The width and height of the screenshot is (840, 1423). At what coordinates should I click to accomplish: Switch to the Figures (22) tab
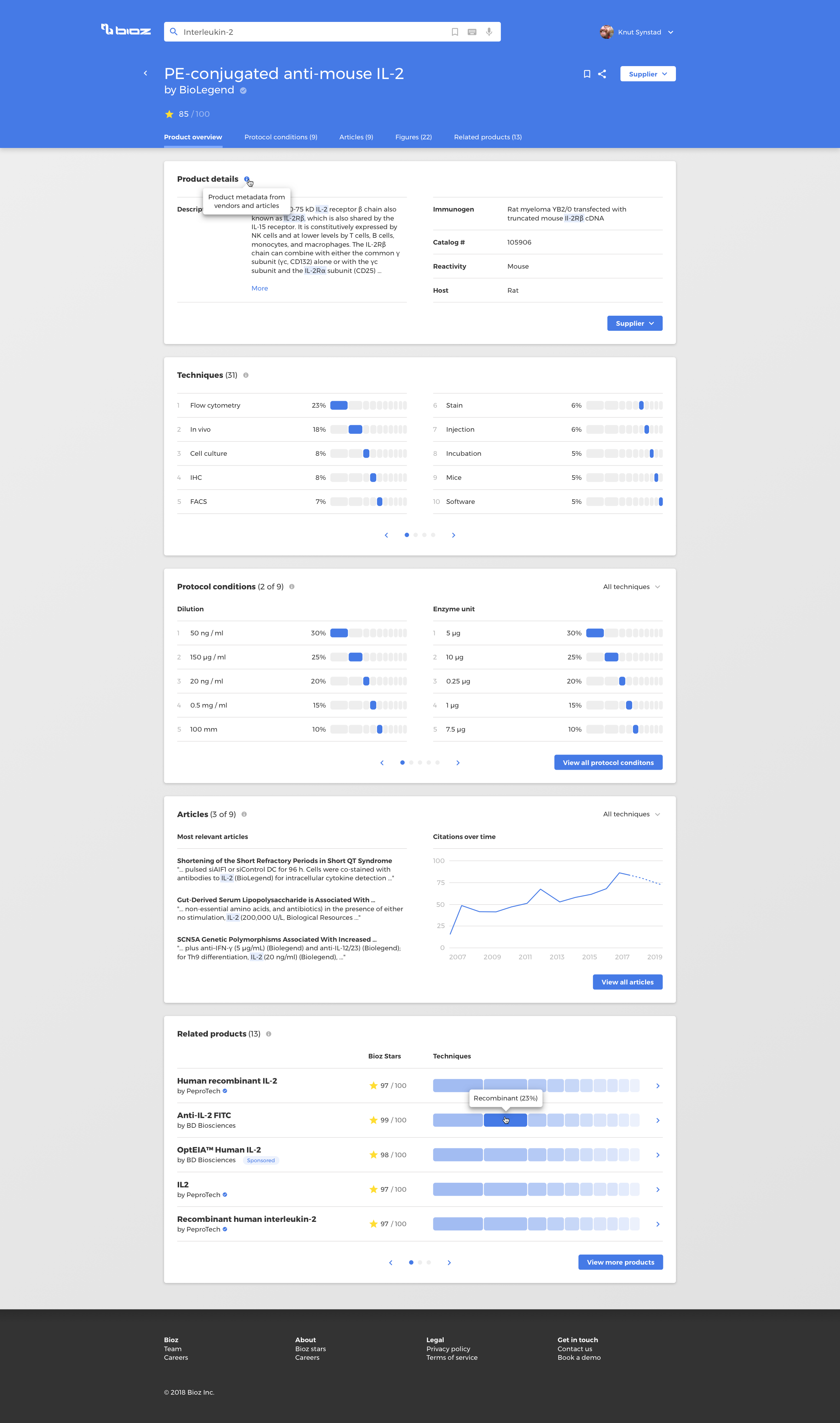pos(413,137)
